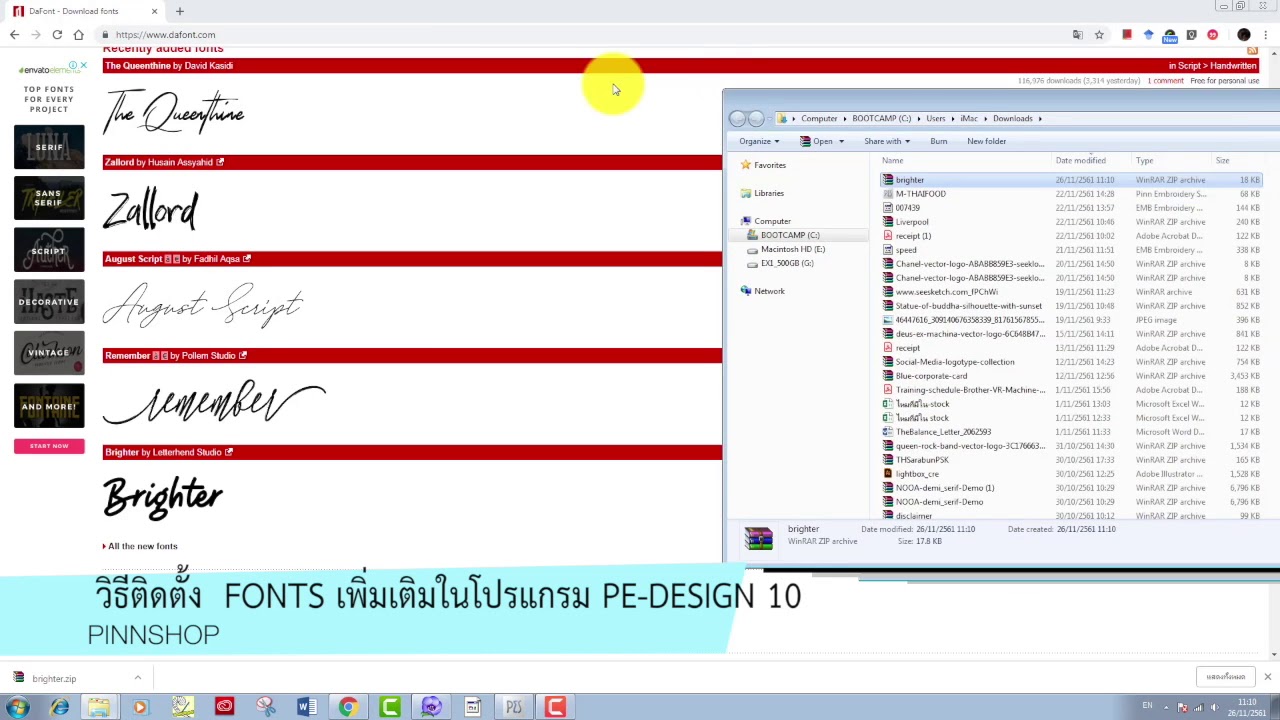1280x720 pixels.
Task: Bookmark this page with the star icon
Action: coord(1099,35)
